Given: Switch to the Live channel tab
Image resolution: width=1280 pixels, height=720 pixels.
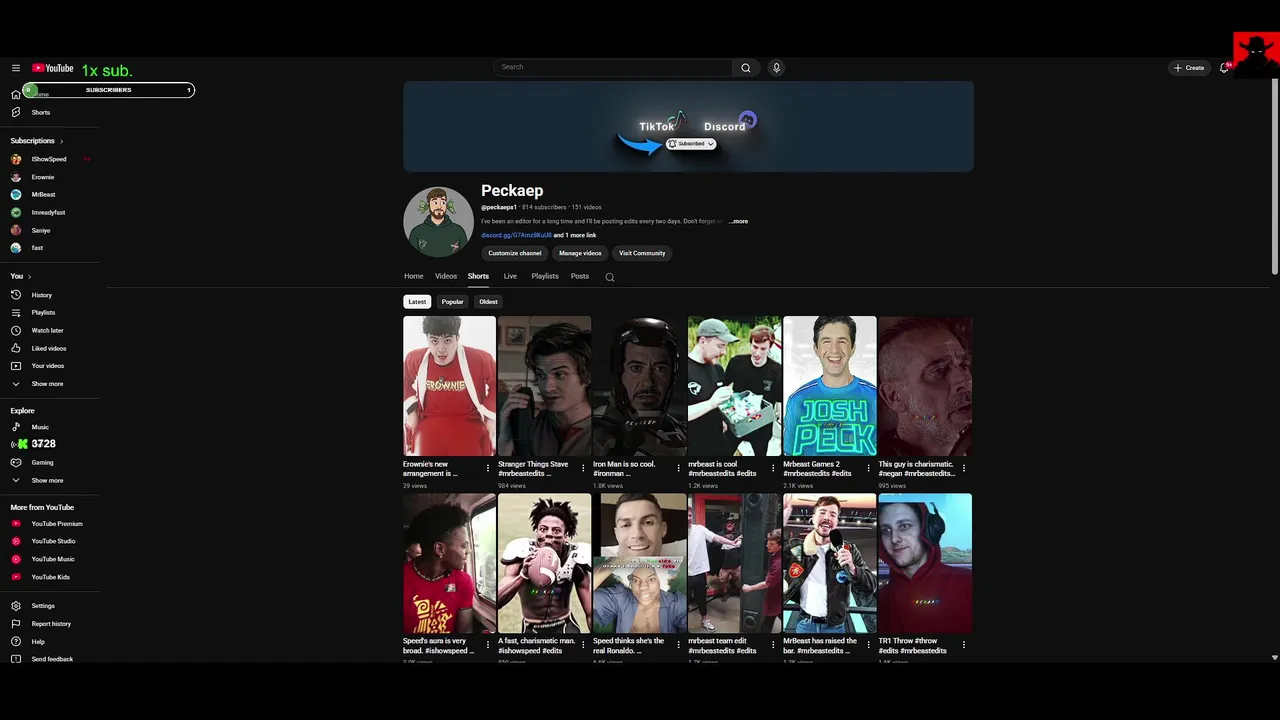Looking at the screenshot, I should point(510,276).
